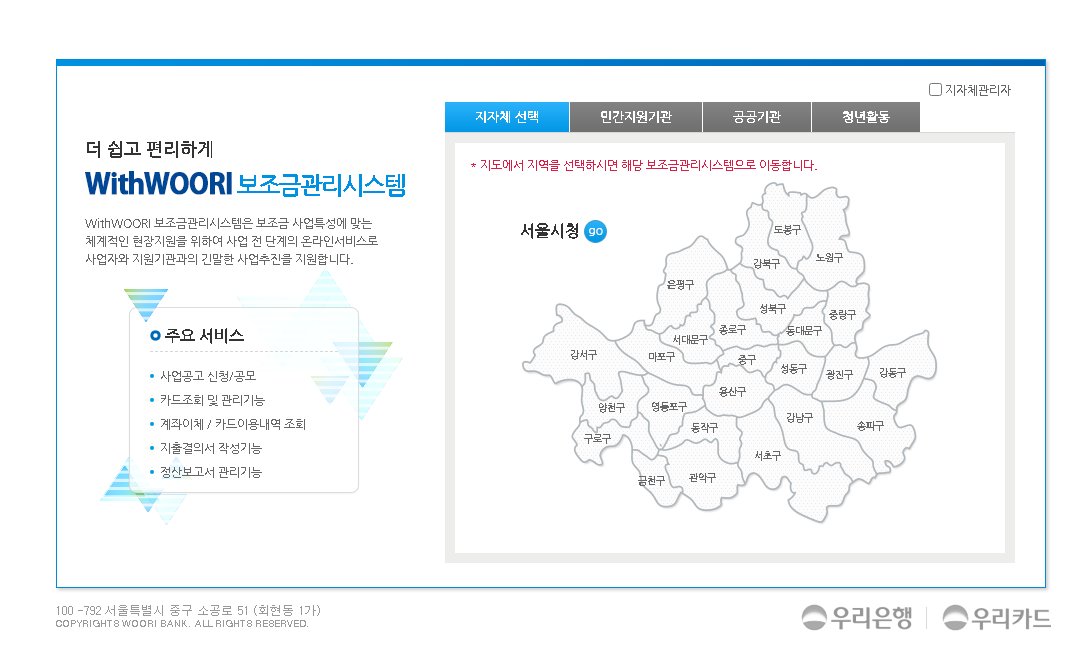Click 지출결의서 작성기능 list item
The height and width of the screenshot is (658, 1084).
[x=211, y=449]
